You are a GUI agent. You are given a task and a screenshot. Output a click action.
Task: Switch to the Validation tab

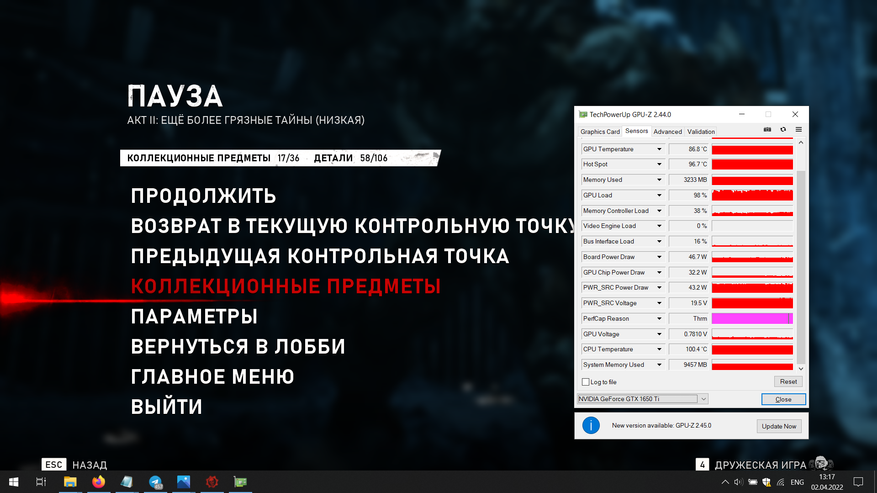[x=701, y=131]
